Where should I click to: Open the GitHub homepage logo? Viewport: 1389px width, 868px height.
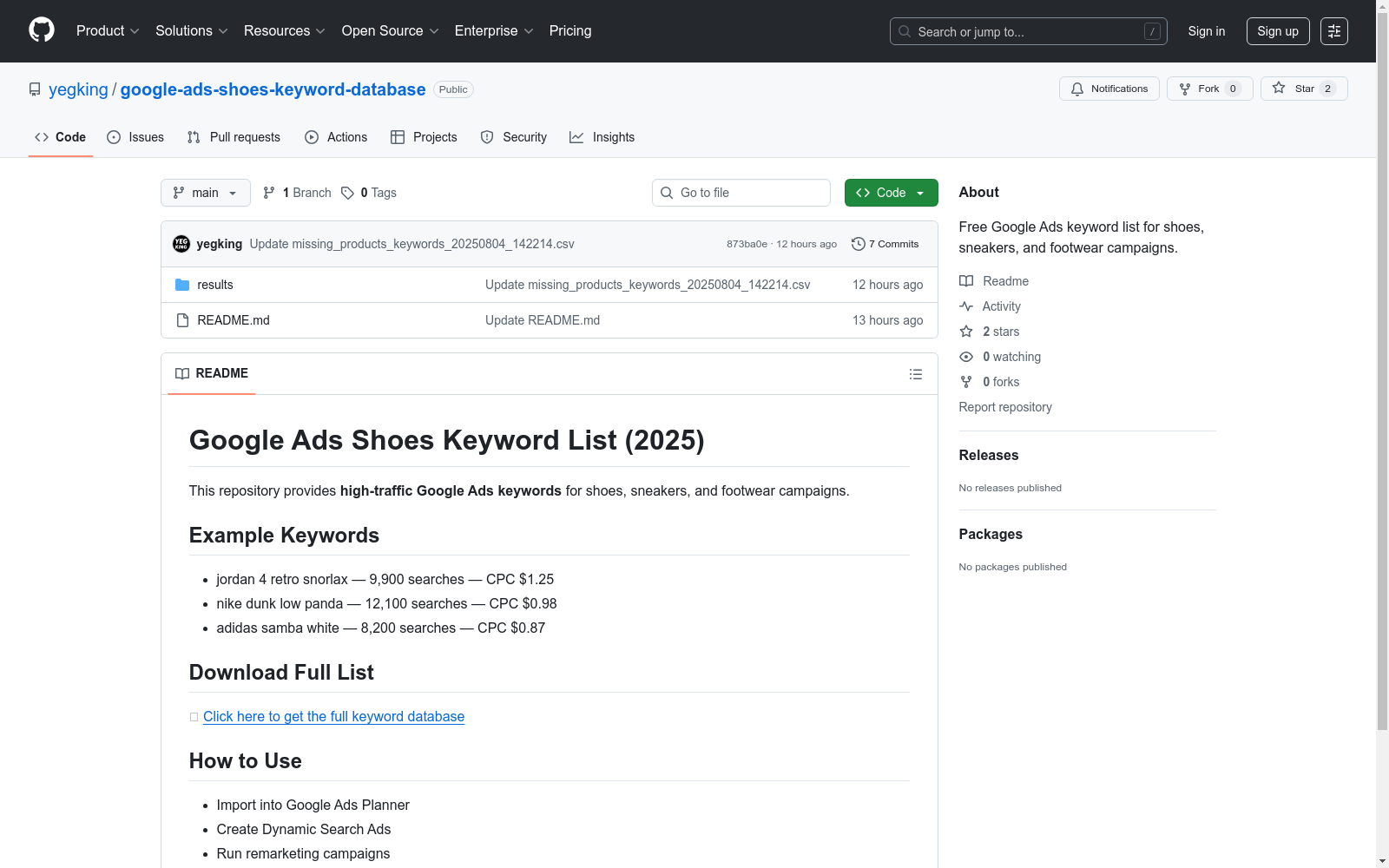[42, 30]
